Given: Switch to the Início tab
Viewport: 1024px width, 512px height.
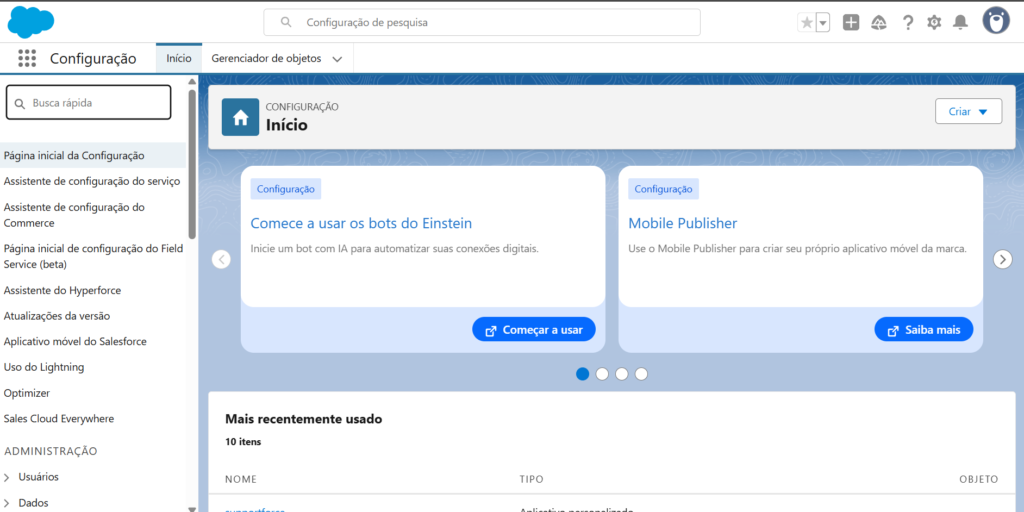Looking at the screenshot, I should point(179,58).
